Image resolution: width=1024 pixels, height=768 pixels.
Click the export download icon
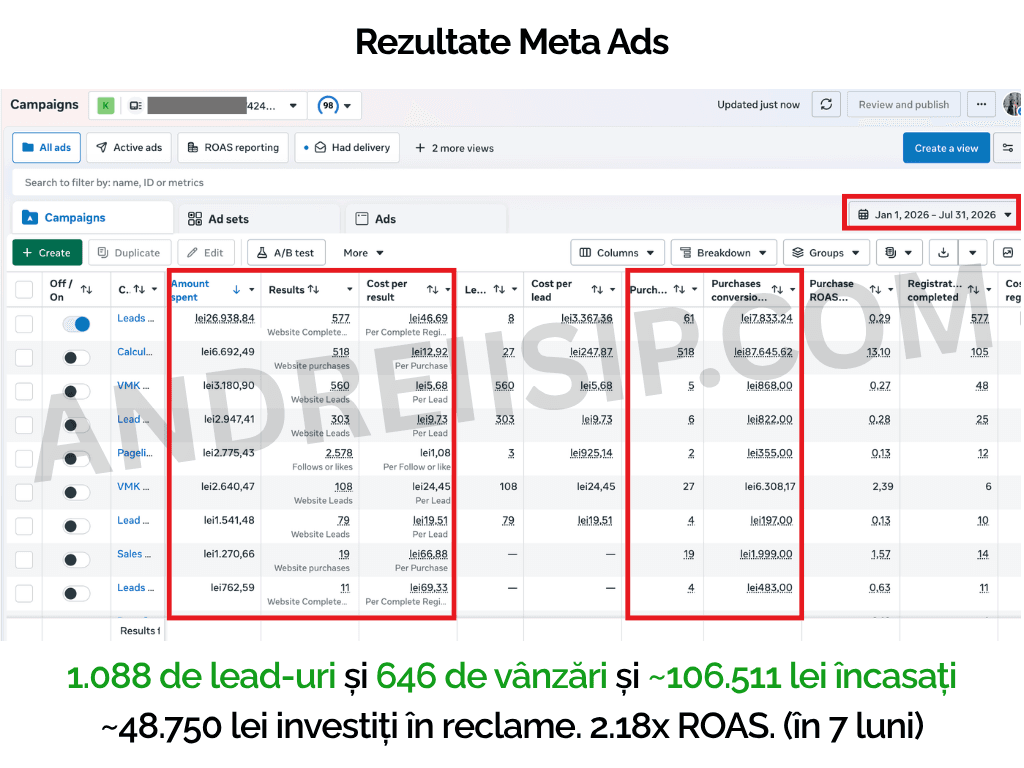(x=944, y=253)
